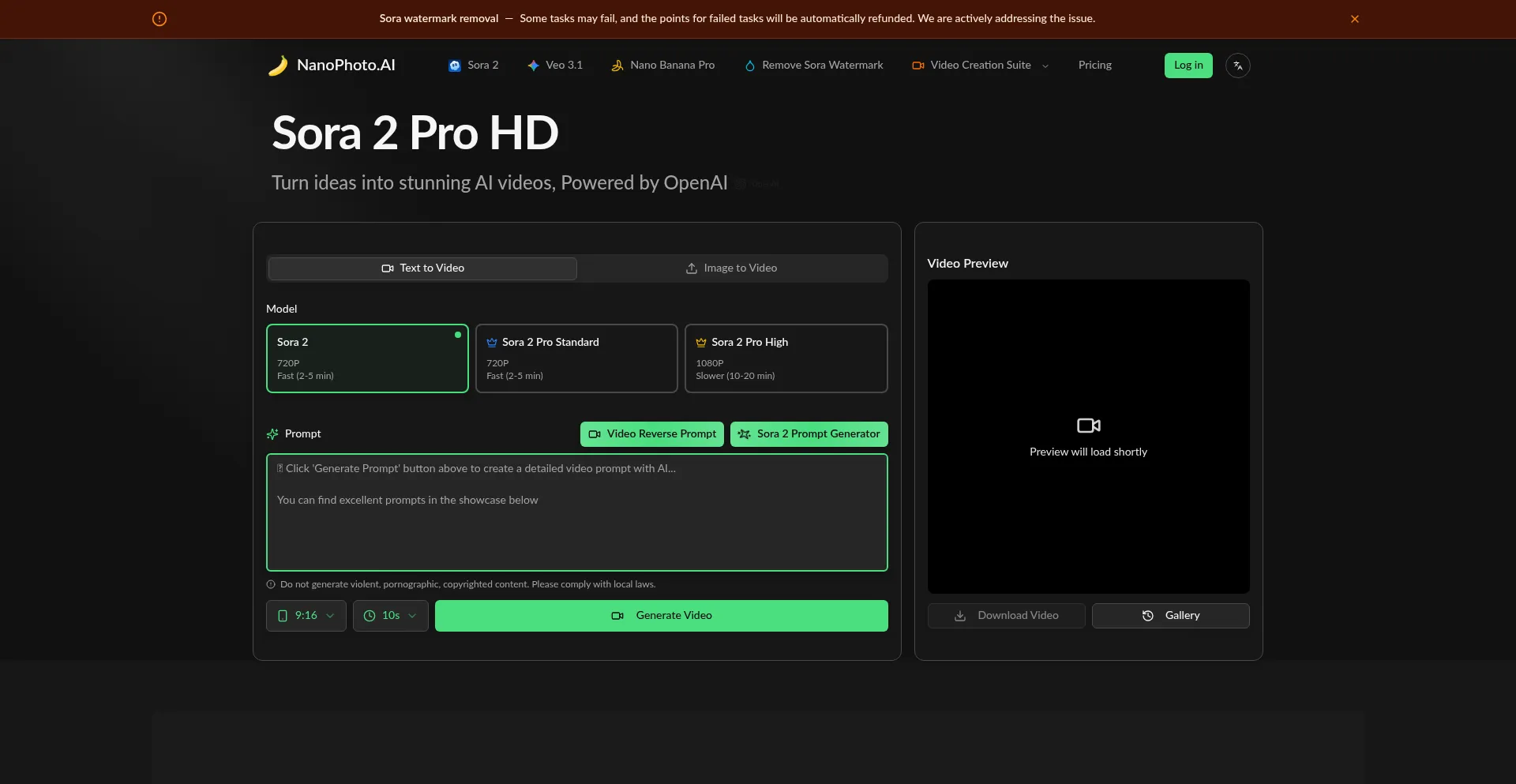This screenshot has height=784, width=1516.
Task: Select the Sora 2 model option
Action: 367,358
